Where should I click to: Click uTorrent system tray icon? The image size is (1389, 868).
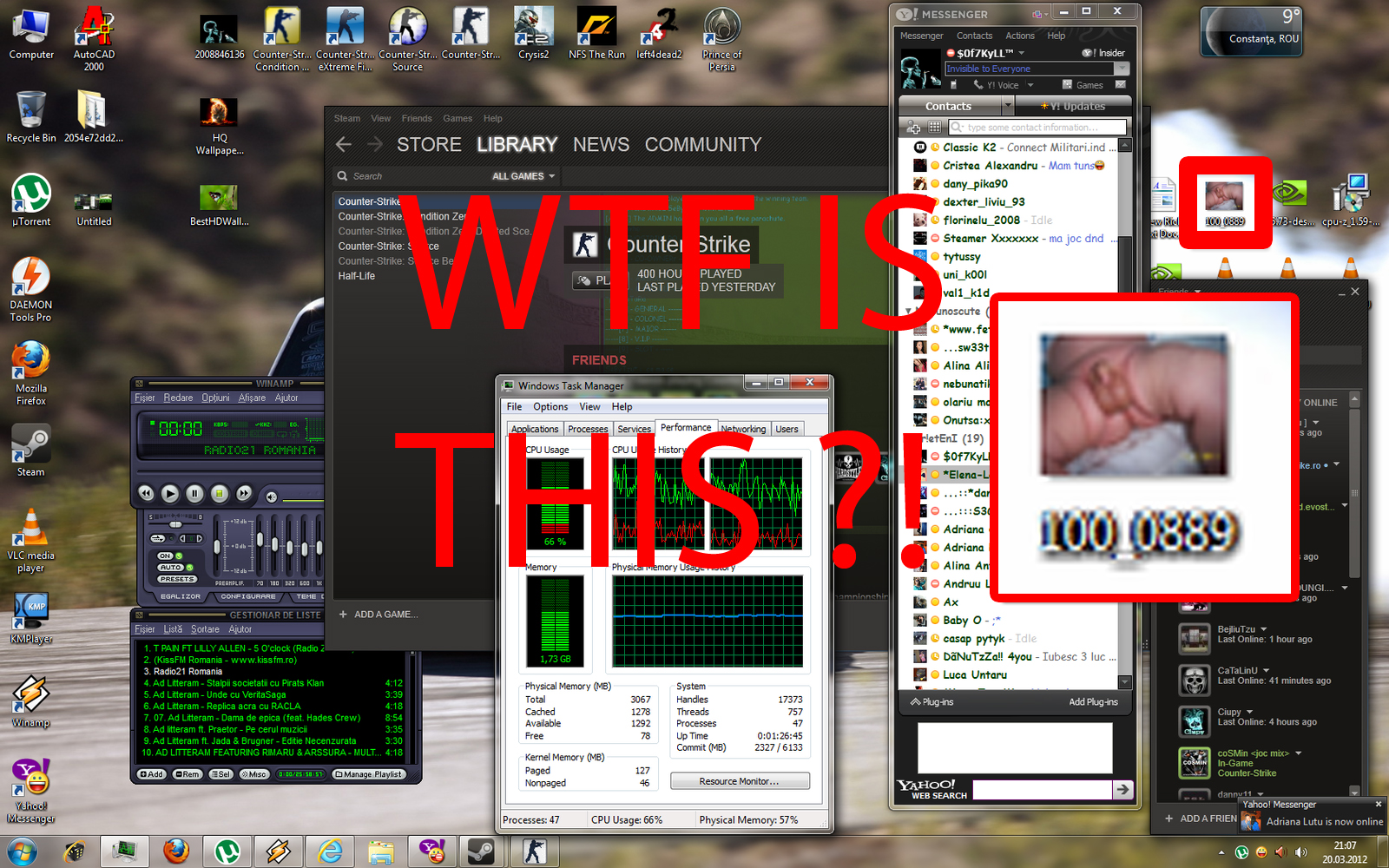tap(1241, 852)
